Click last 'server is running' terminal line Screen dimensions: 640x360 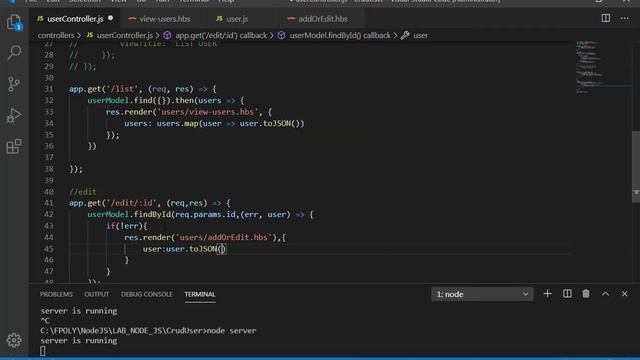pyautogui.click(x=79, y=340)
